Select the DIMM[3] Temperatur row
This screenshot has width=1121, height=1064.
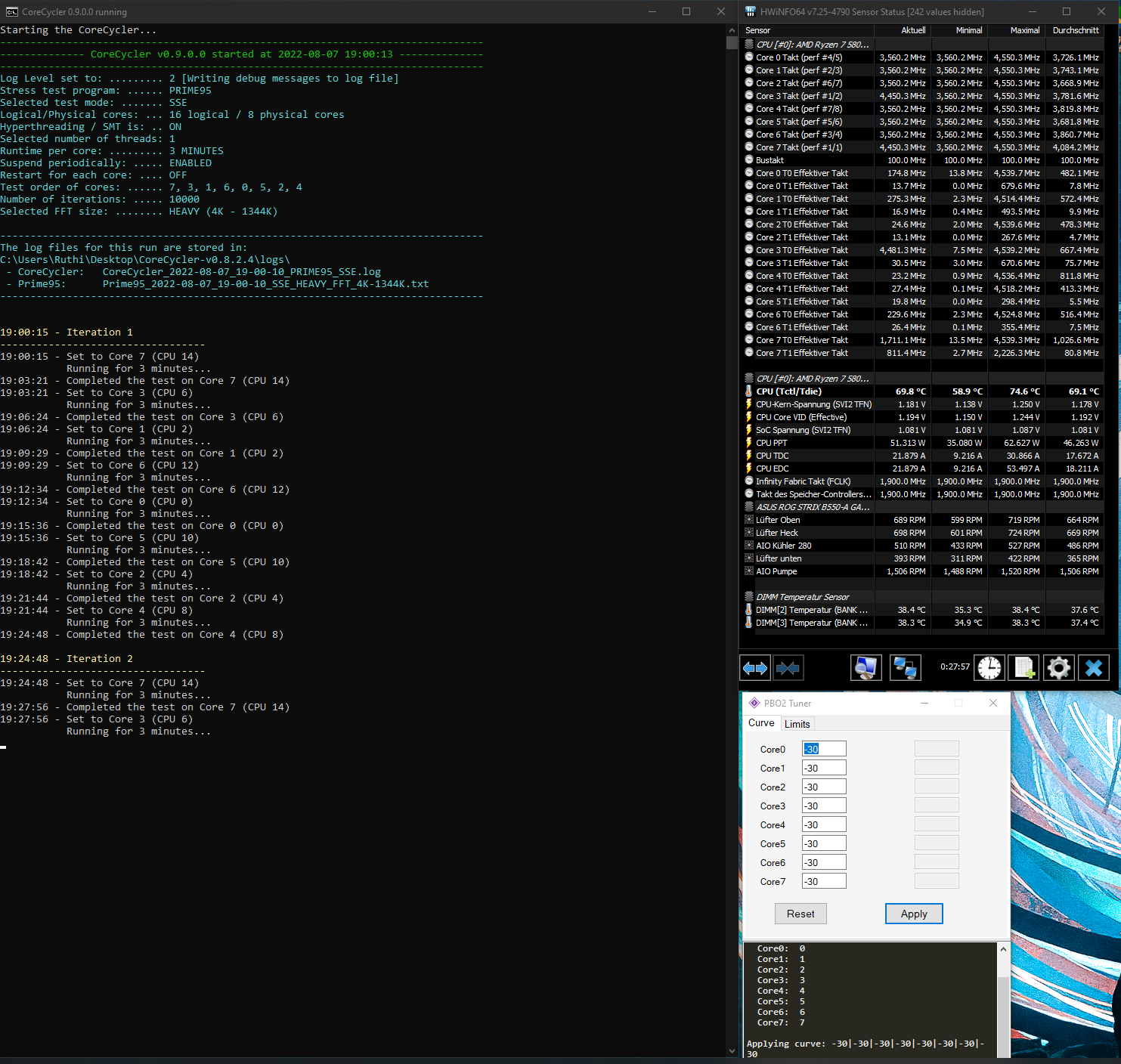(922, 623)
